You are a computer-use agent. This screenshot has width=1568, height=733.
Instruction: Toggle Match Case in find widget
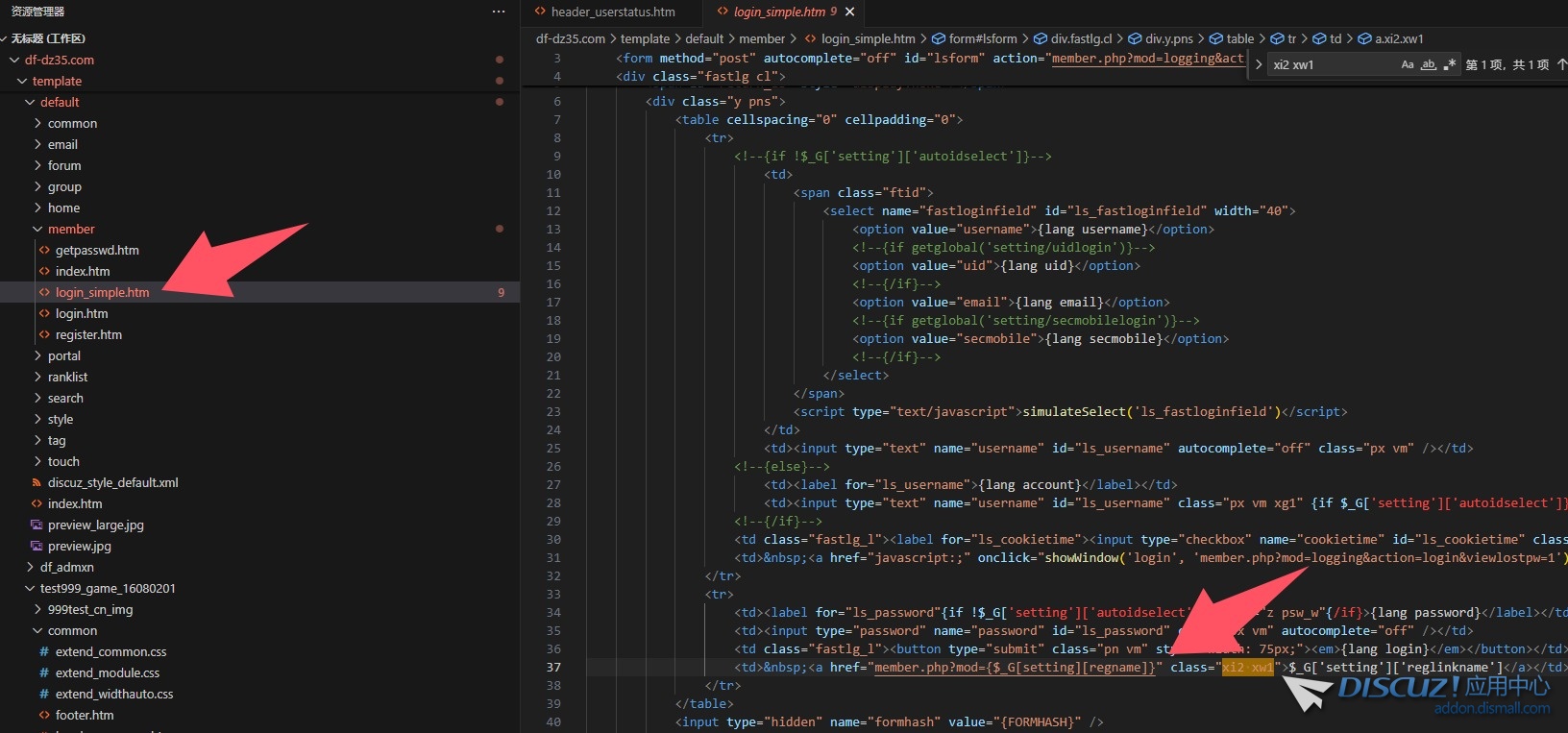pyautogui.click(x=1408, y=64)
